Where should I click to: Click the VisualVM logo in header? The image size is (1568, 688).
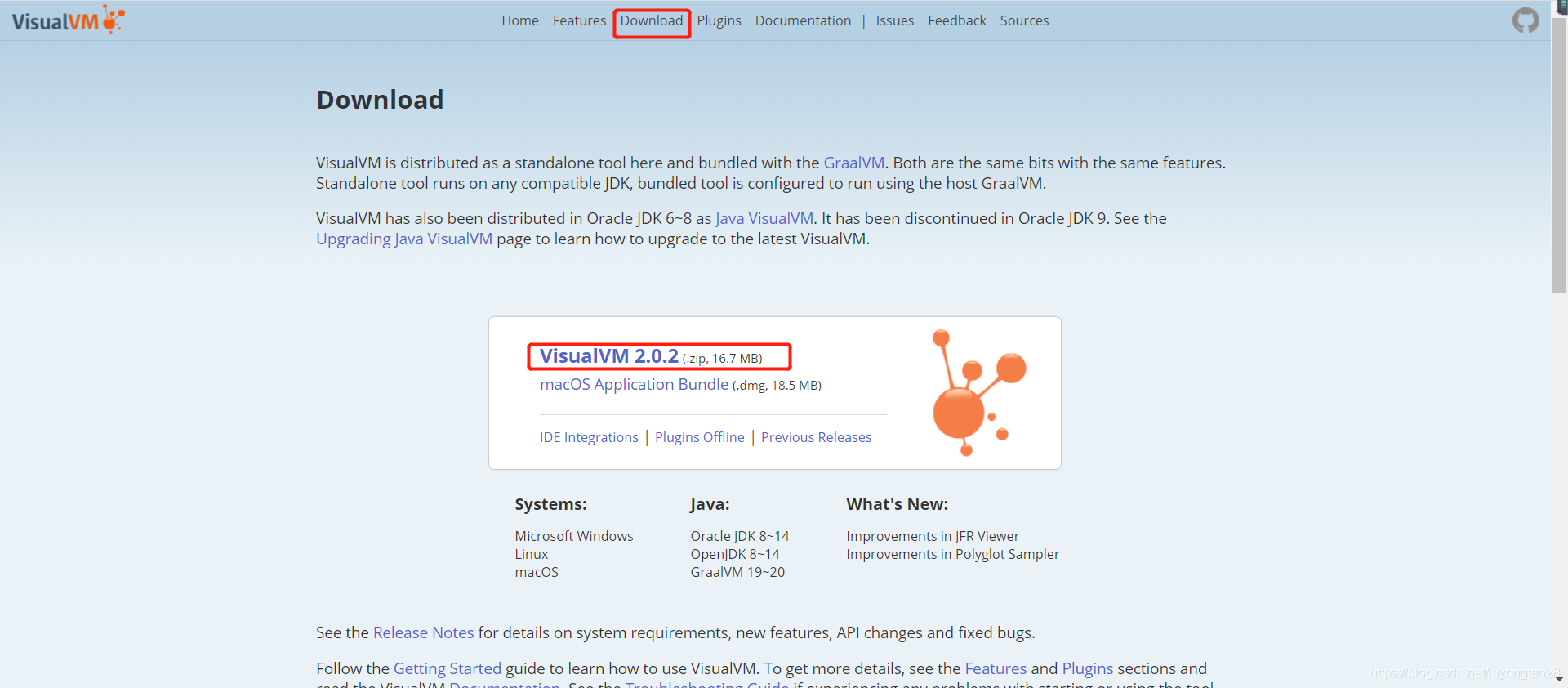[68, 20]
